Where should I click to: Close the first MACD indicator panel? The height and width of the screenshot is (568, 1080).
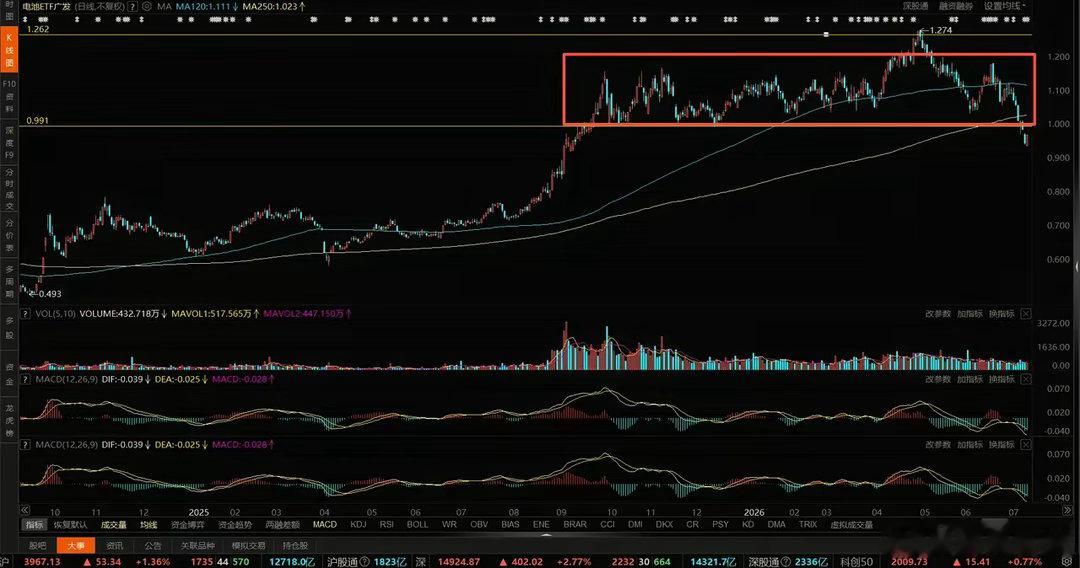click(x=1026, y=379)
